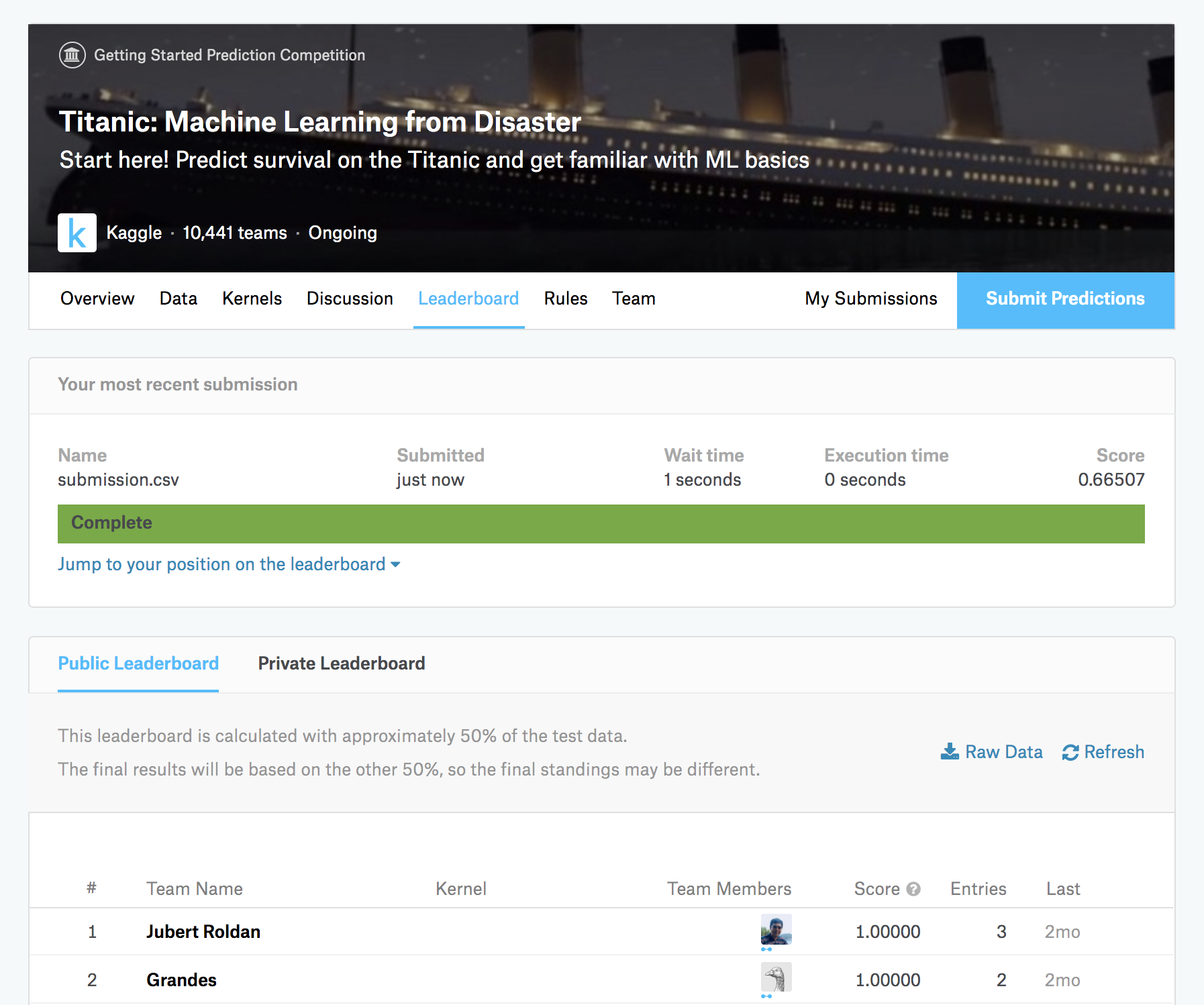Click the competition subtitle 'Start here! Predict survival'

tap(434, 160)
